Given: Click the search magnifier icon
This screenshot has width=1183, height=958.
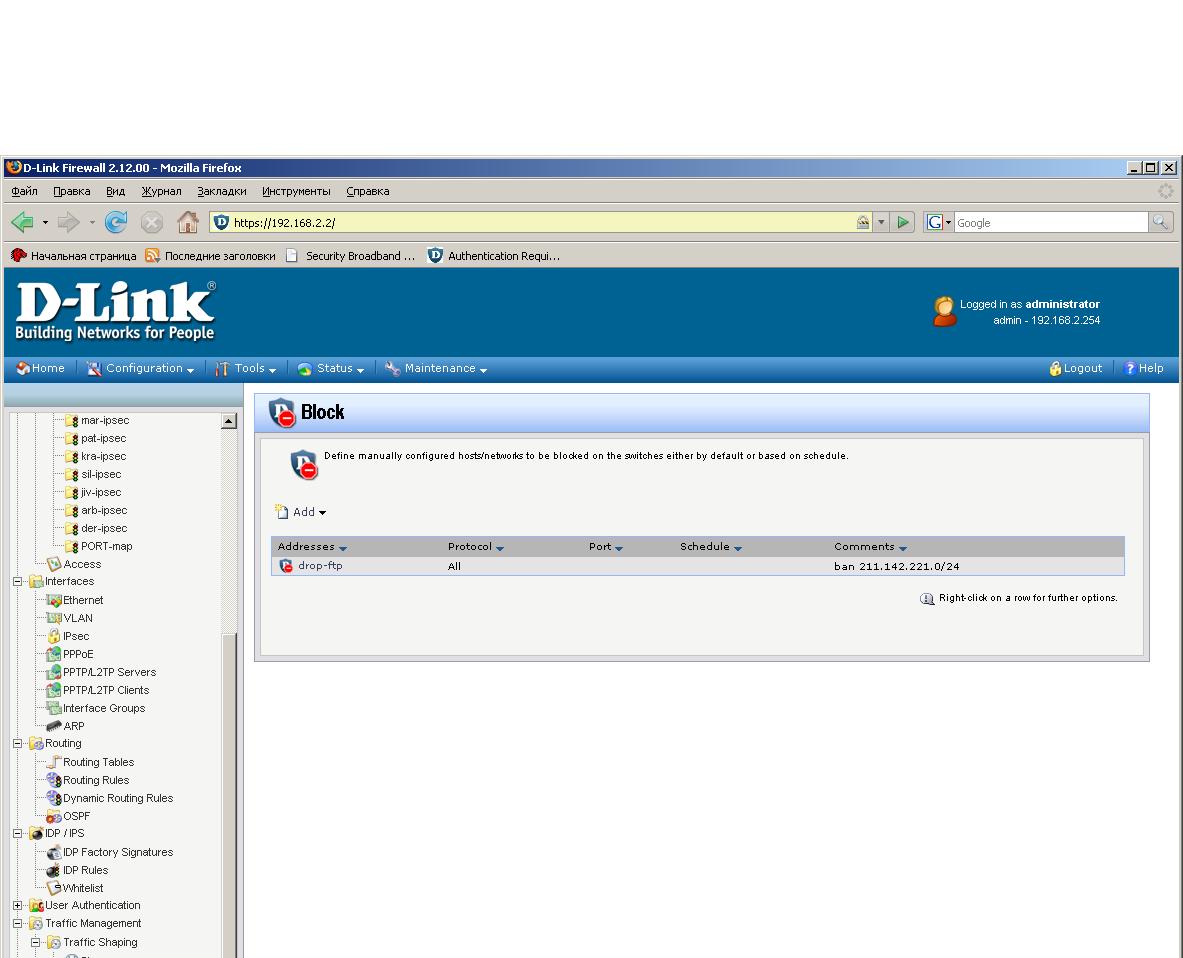Looking at the screenshot, I should 1160,223.
